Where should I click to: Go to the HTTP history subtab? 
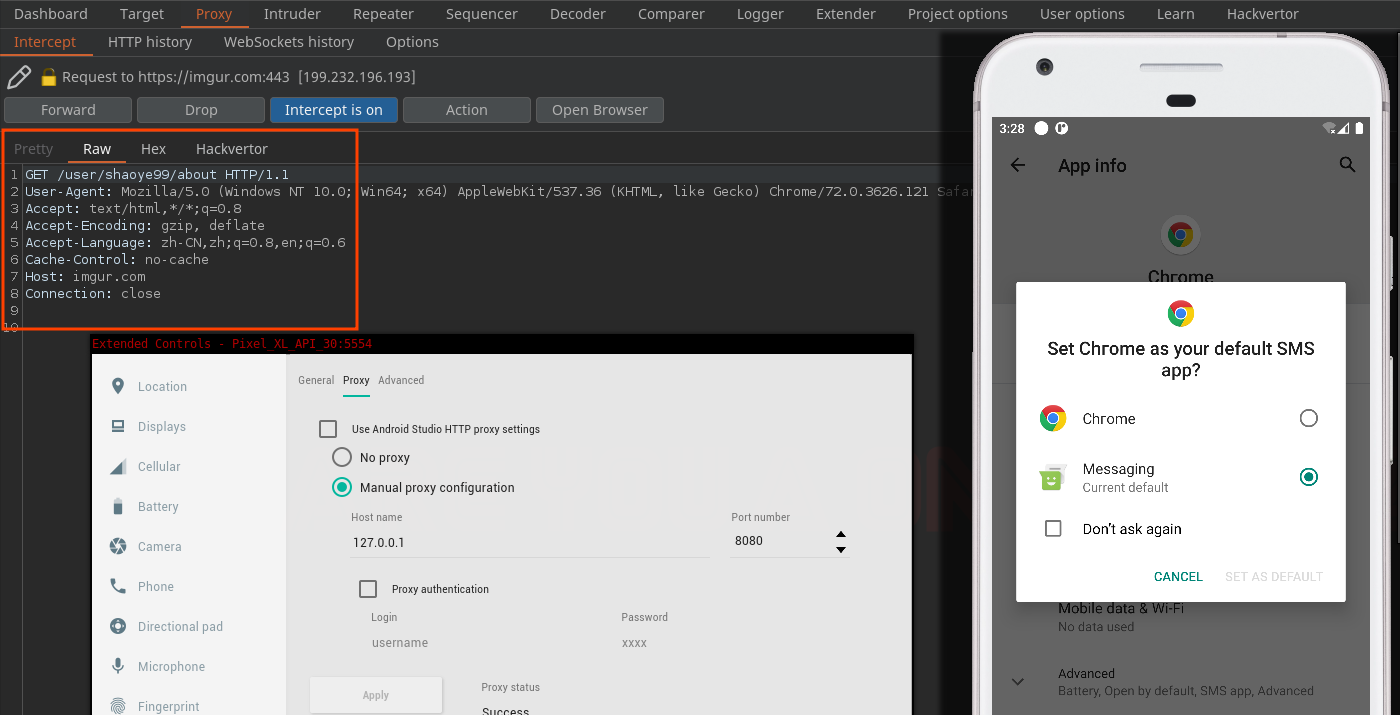point(149,42)
